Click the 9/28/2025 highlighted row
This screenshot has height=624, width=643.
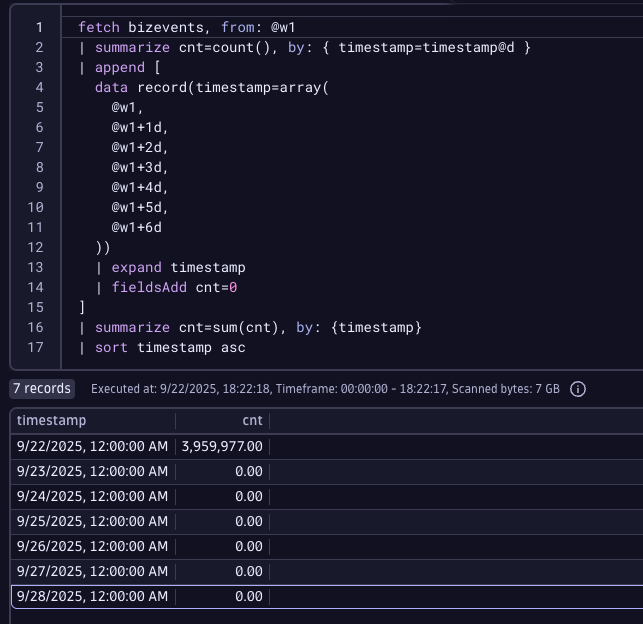[92, 596]
